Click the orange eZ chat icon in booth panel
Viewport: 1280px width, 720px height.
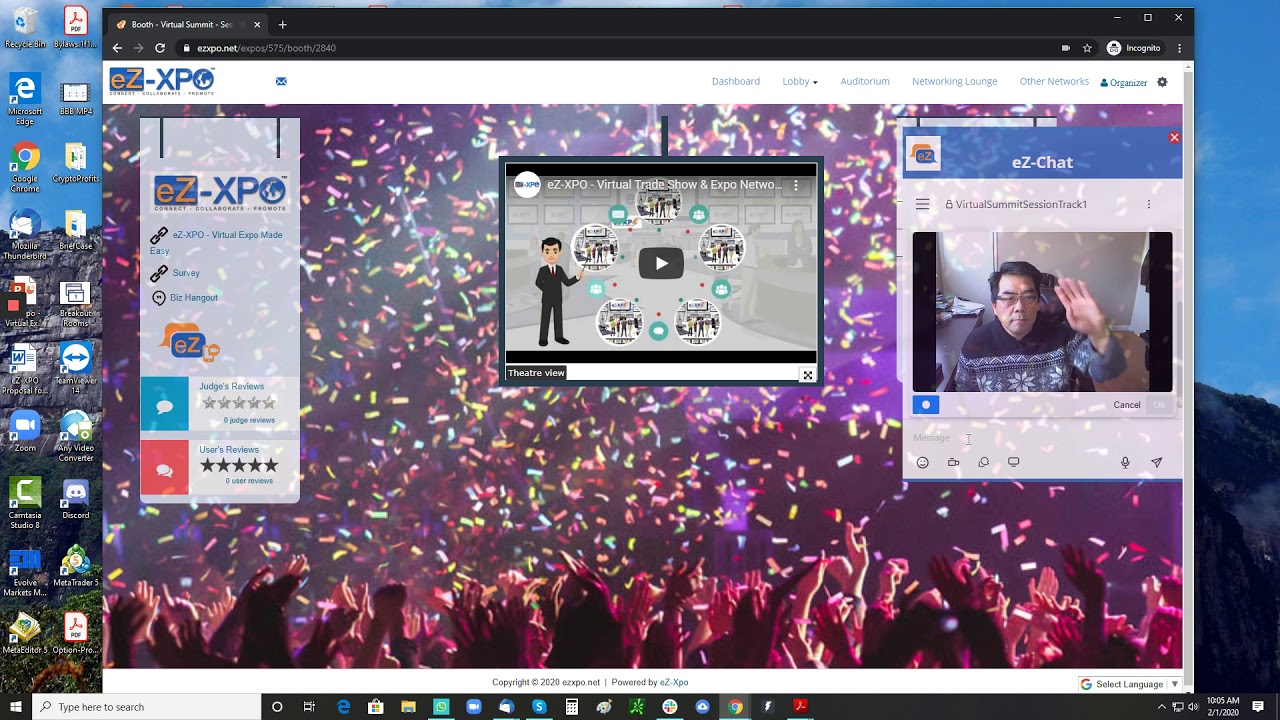[190, 343]
